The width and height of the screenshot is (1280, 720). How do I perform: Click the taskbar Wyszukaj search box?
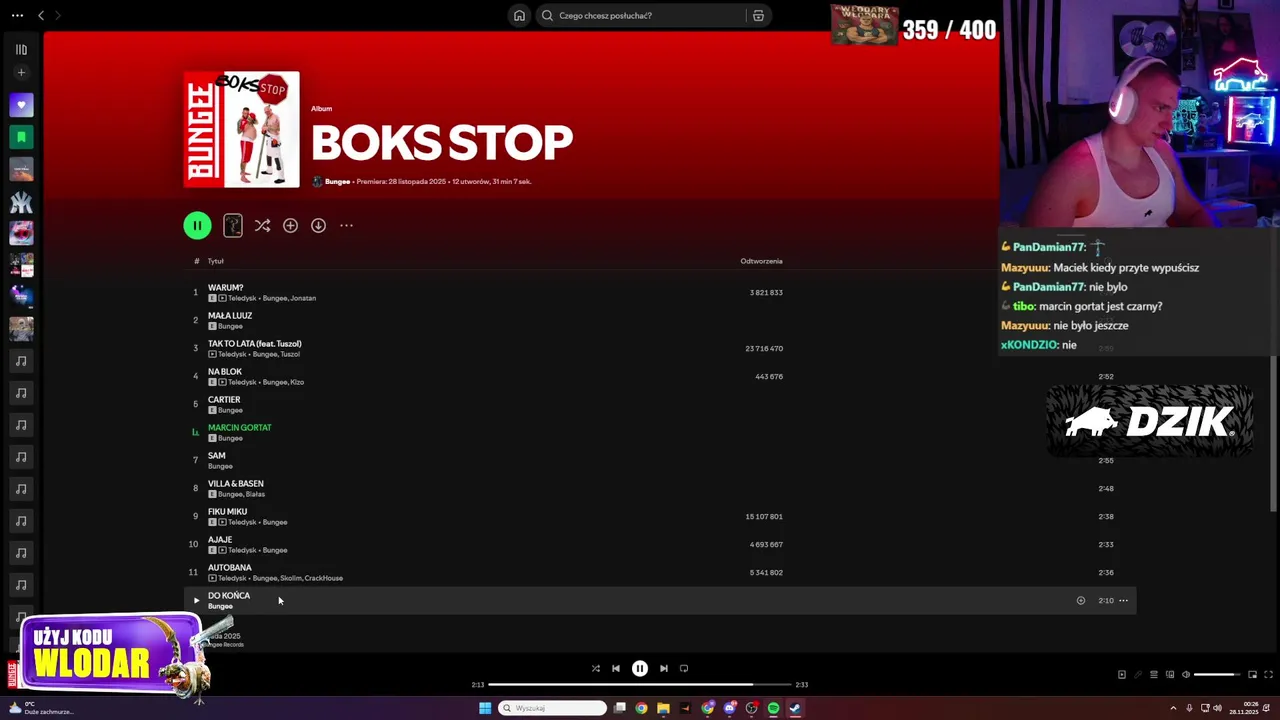click(x=553, y=708)
